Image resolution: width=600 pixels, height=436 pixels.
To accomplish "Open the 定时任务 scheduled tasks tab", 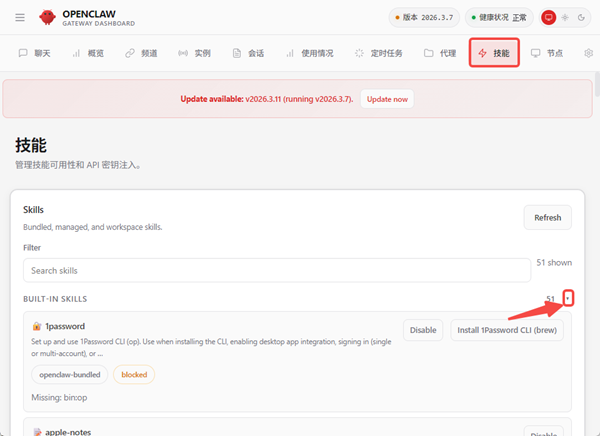I will click(379, 53).
